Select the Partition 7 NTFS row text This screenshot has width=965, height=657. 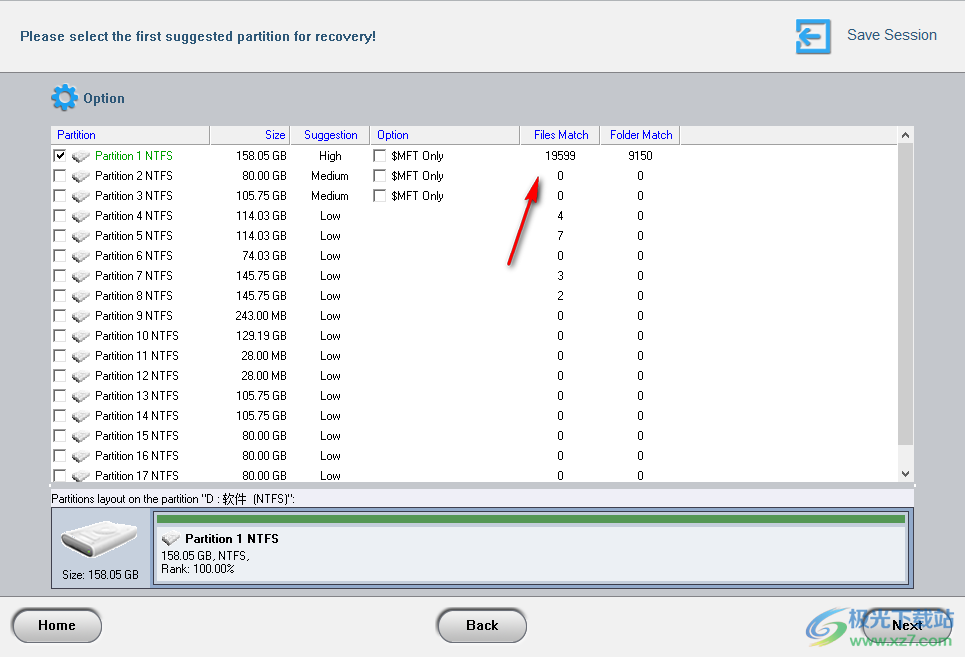[134, 276]
